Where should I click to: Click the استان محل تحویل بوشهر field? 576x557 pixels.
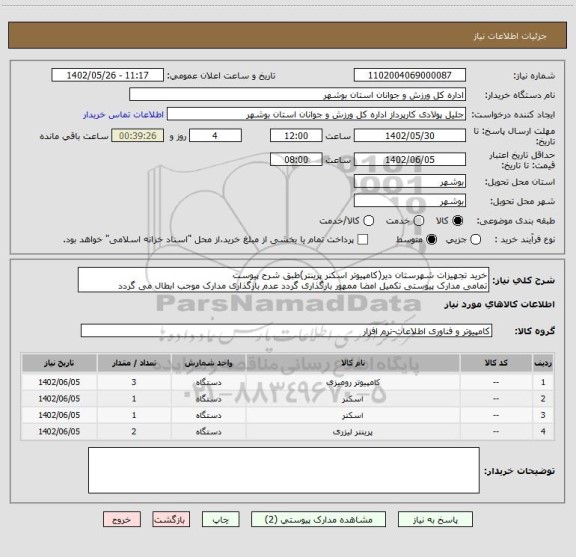pyautogui.click(x=410, y=182)
